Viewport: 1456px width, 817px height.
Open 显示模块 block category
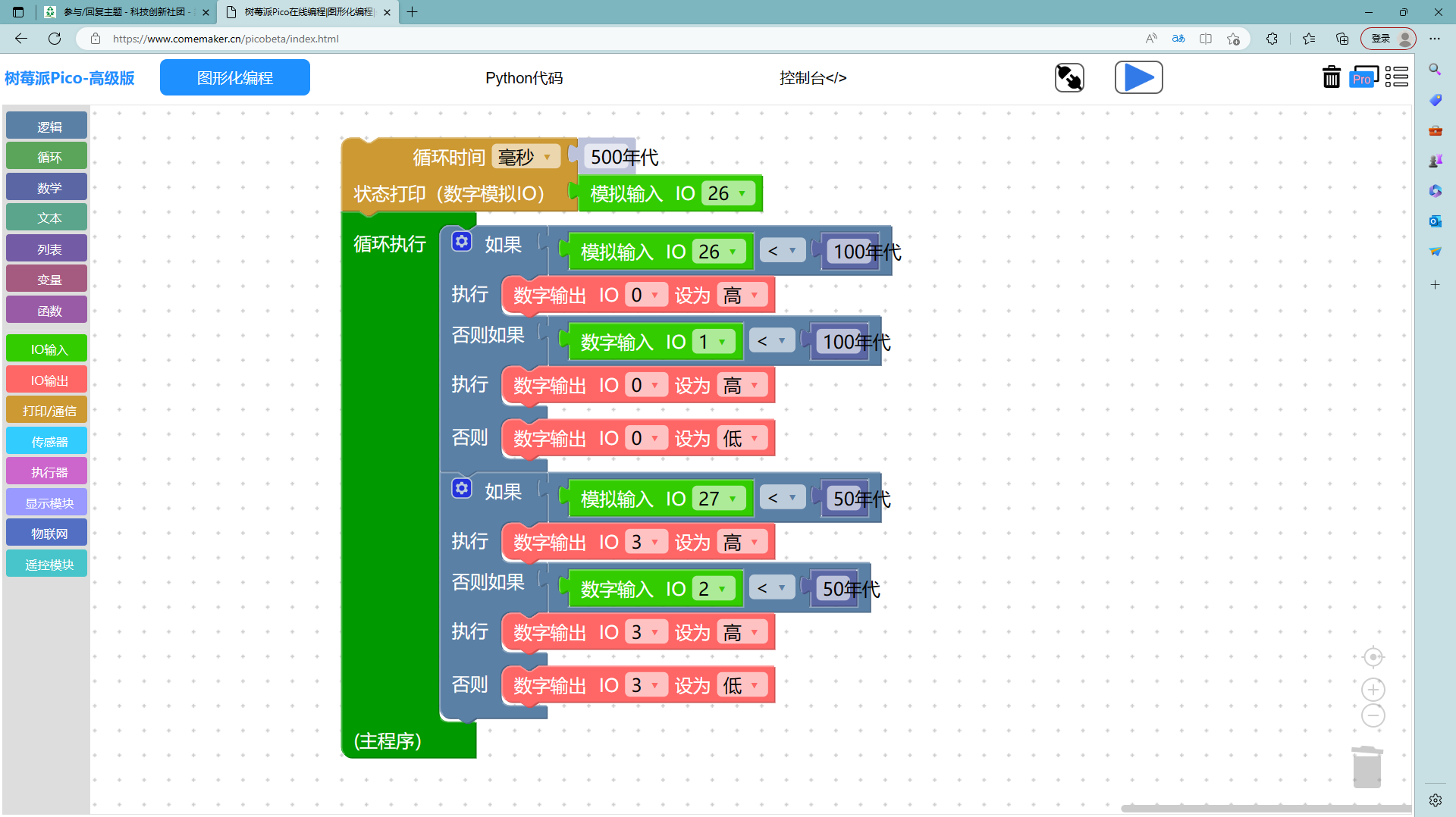(47, 502)
